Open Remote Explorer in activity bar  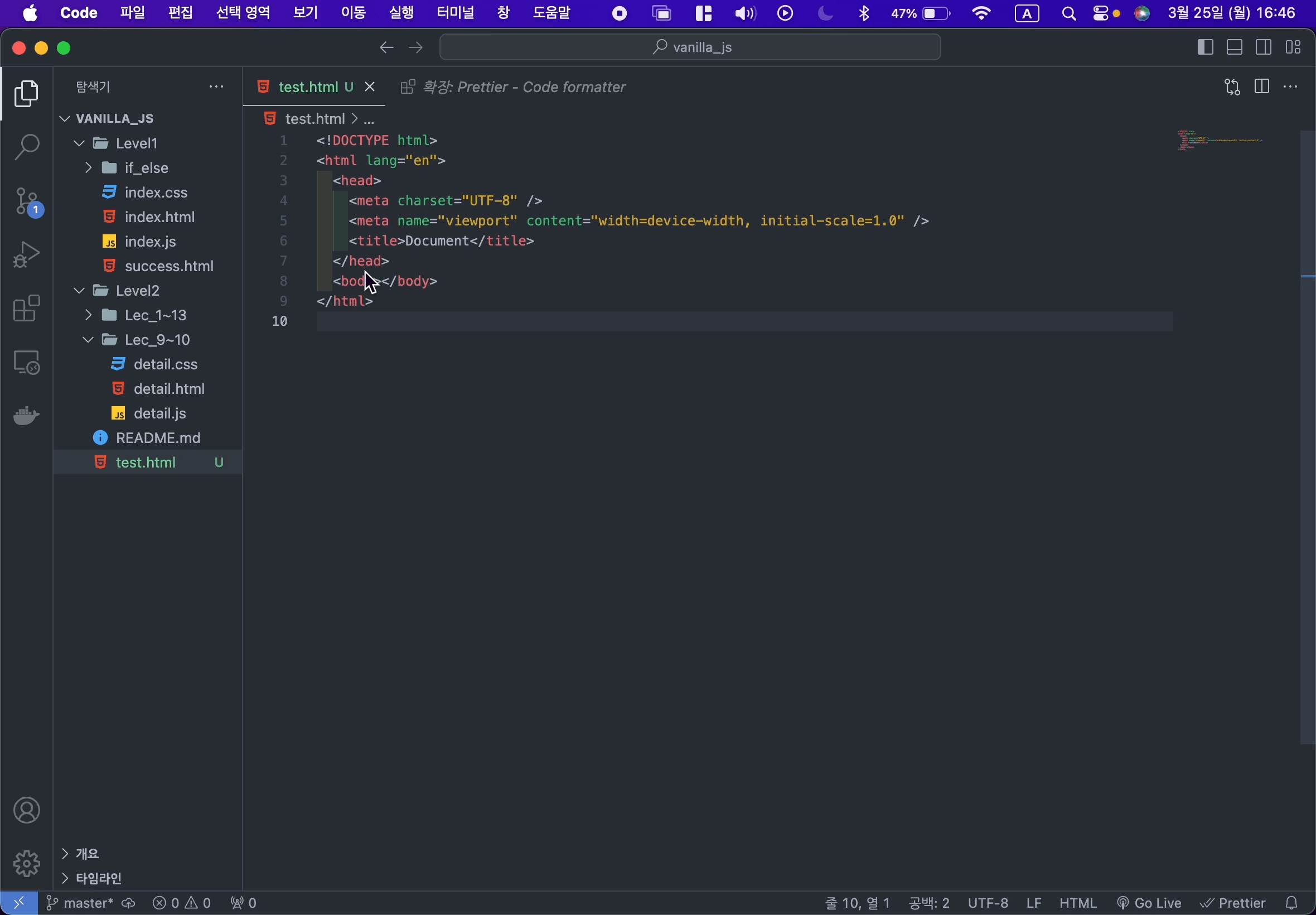tap(26, 362)
